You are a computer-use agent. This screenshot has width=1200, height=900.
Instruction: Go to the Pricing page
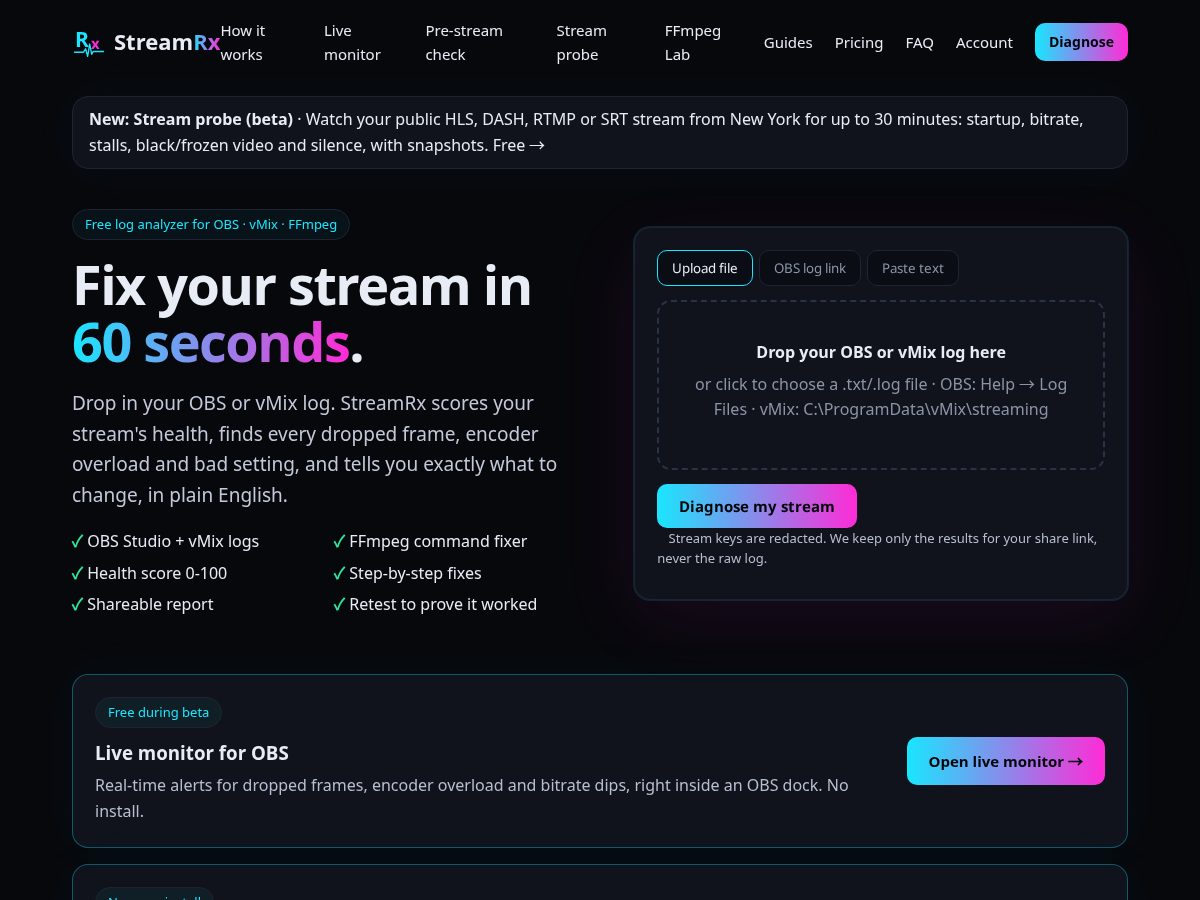pyautogui.click(x=859, y=43)
